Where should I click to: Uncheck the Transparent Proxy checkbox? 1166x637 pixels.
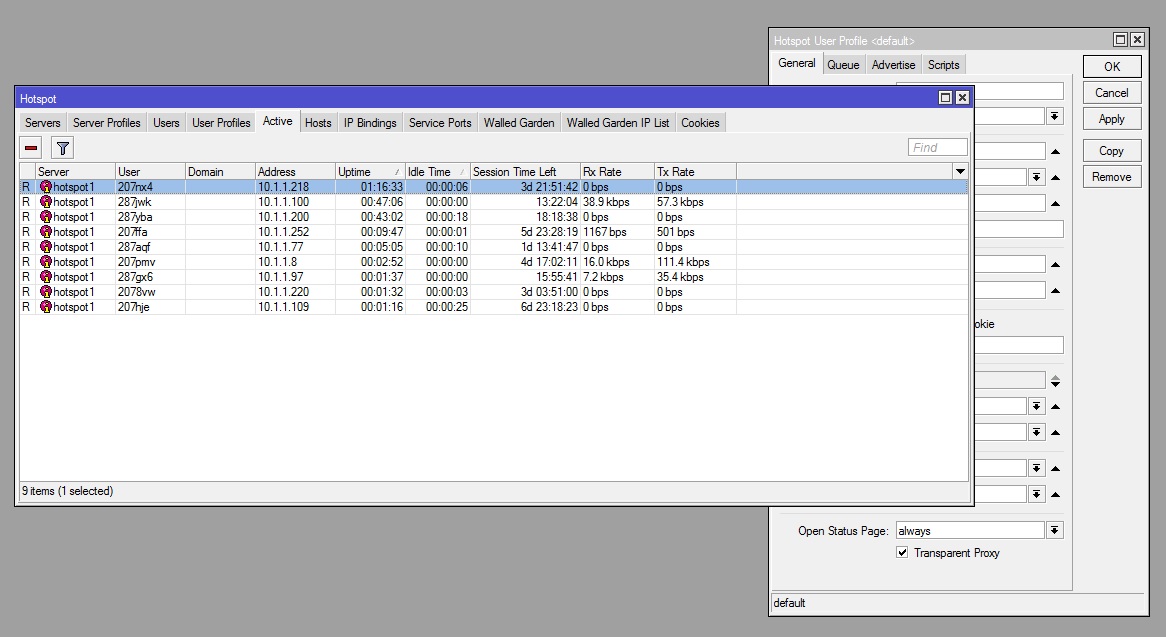tap(902, 553)
